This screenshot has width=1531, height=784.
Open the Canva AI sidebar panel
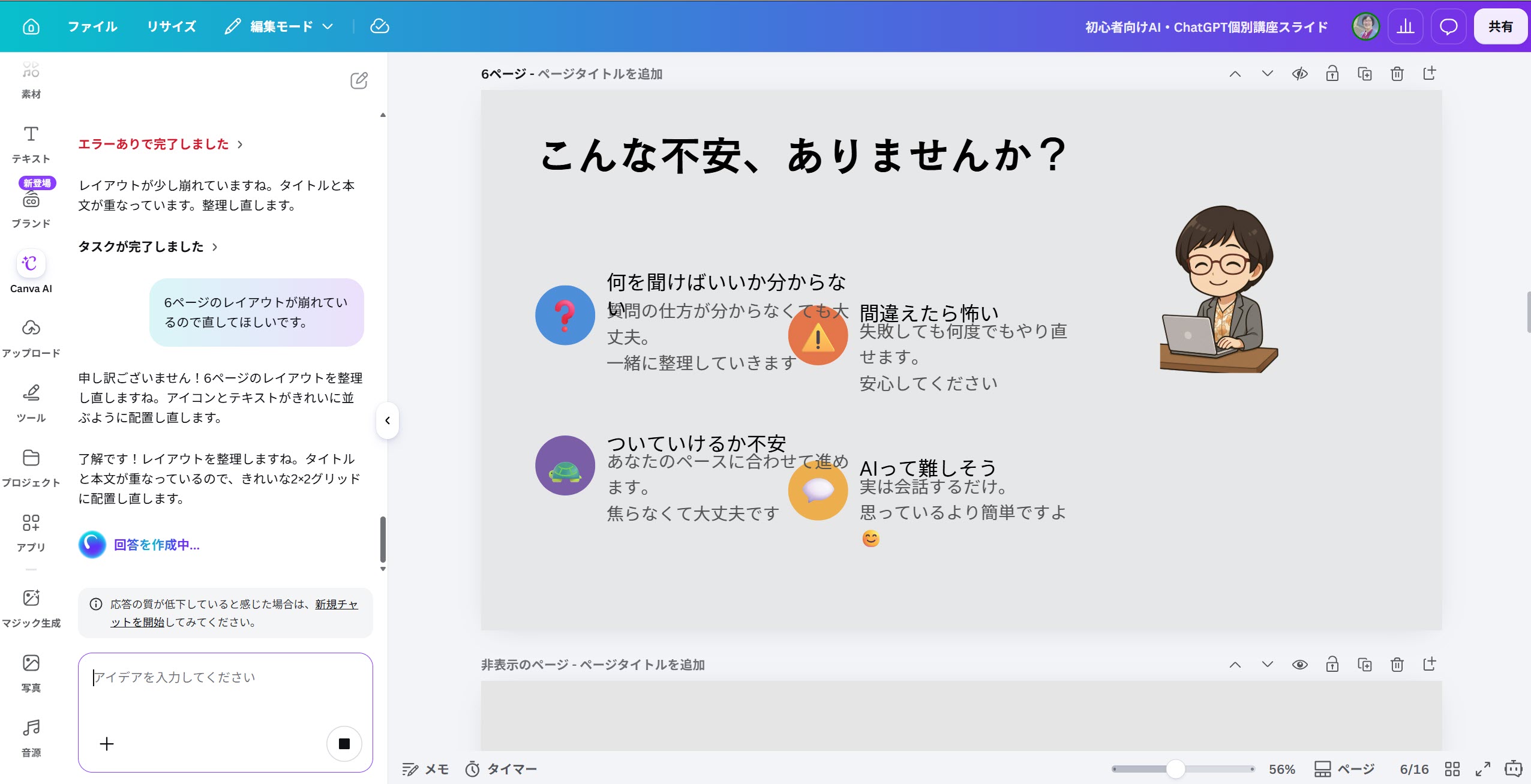(31, 272)
